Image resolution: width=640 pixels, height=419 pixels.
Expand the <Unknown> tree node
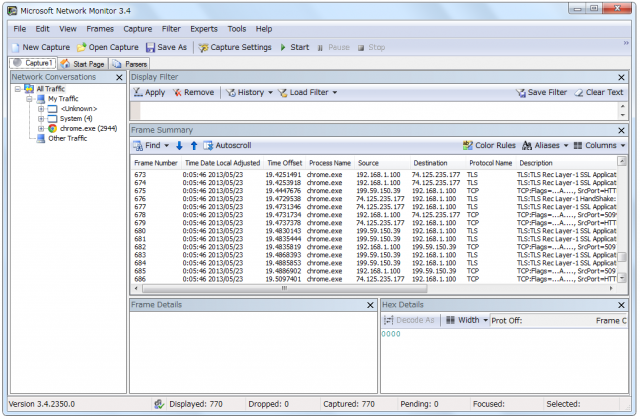point(41,109)
